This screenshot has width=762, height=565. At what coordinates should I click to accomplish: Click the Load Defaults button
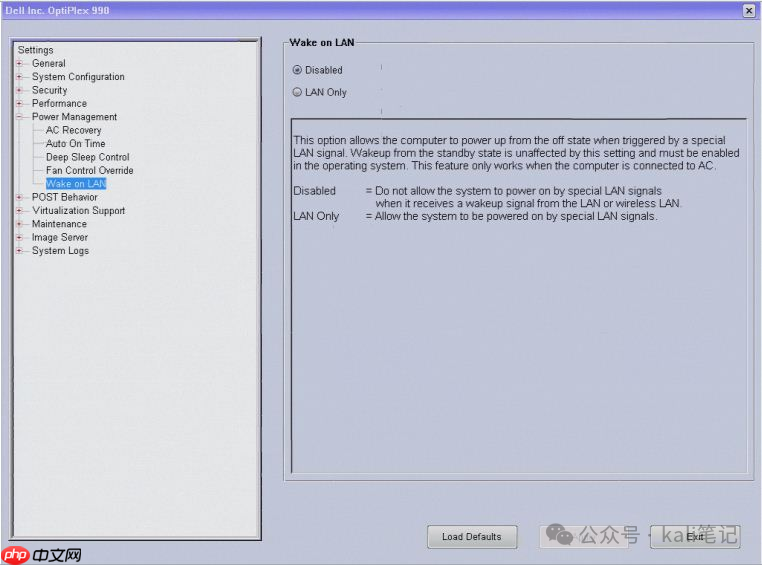coord(471,537)
